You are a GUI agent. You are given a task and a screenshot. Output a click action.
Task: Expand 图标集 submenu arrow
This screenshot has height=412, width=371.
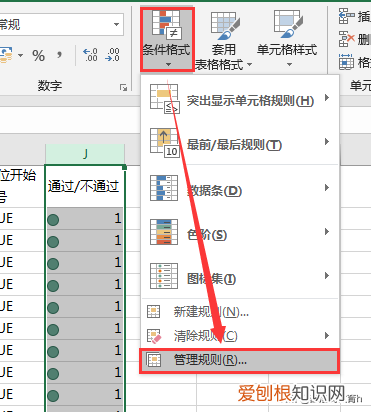pyautogui.click(x=327, y=276)
